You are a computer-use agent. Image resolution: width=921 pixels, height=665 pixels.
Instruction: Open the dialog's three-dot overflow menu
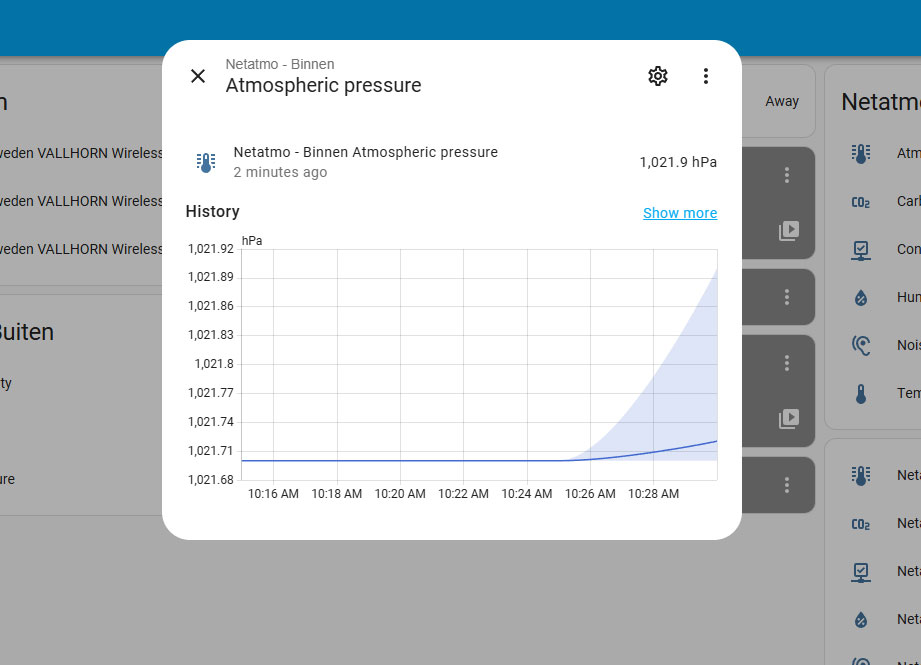point(705,76)
